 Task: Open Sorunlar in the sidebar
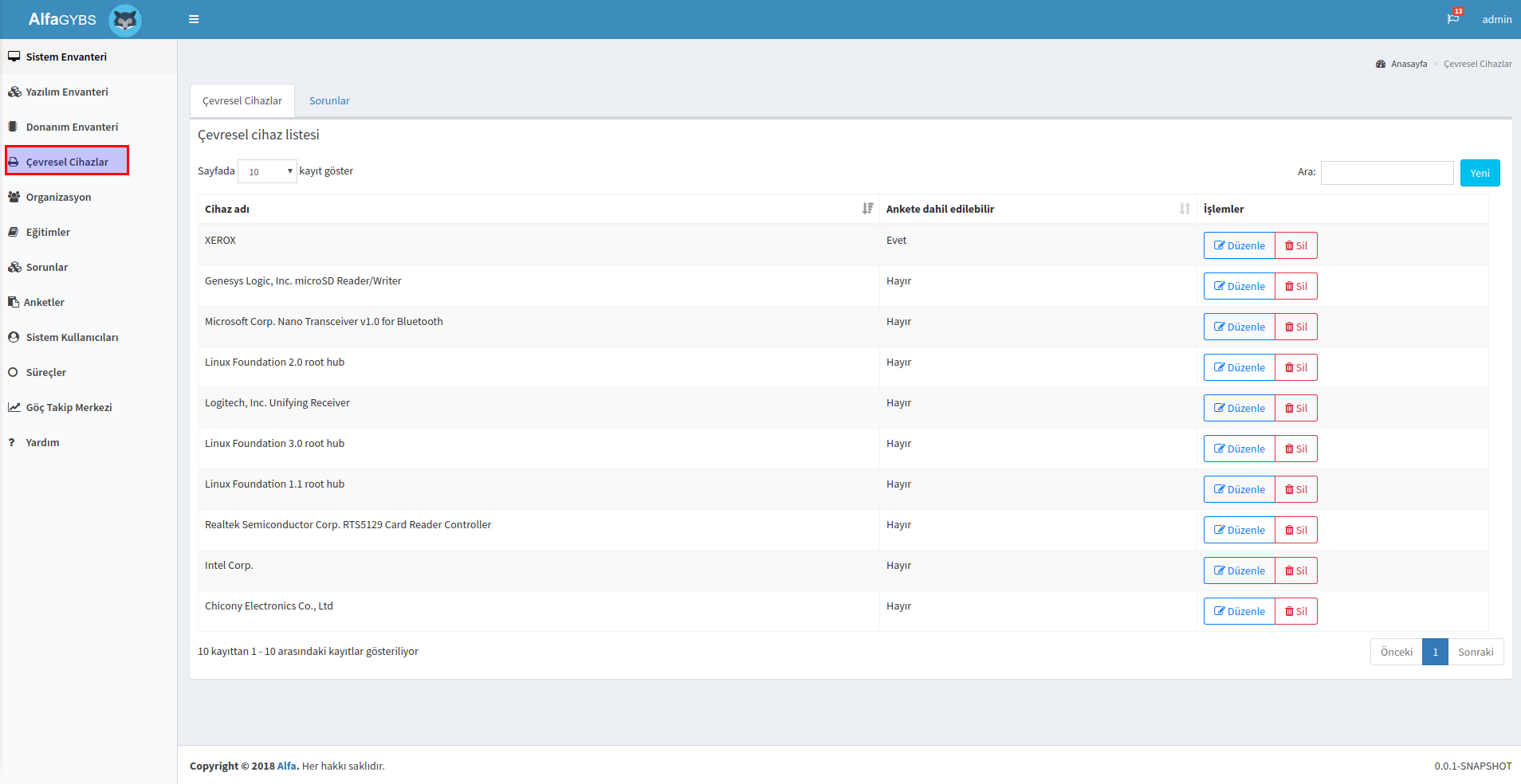(x=88, y=267)
